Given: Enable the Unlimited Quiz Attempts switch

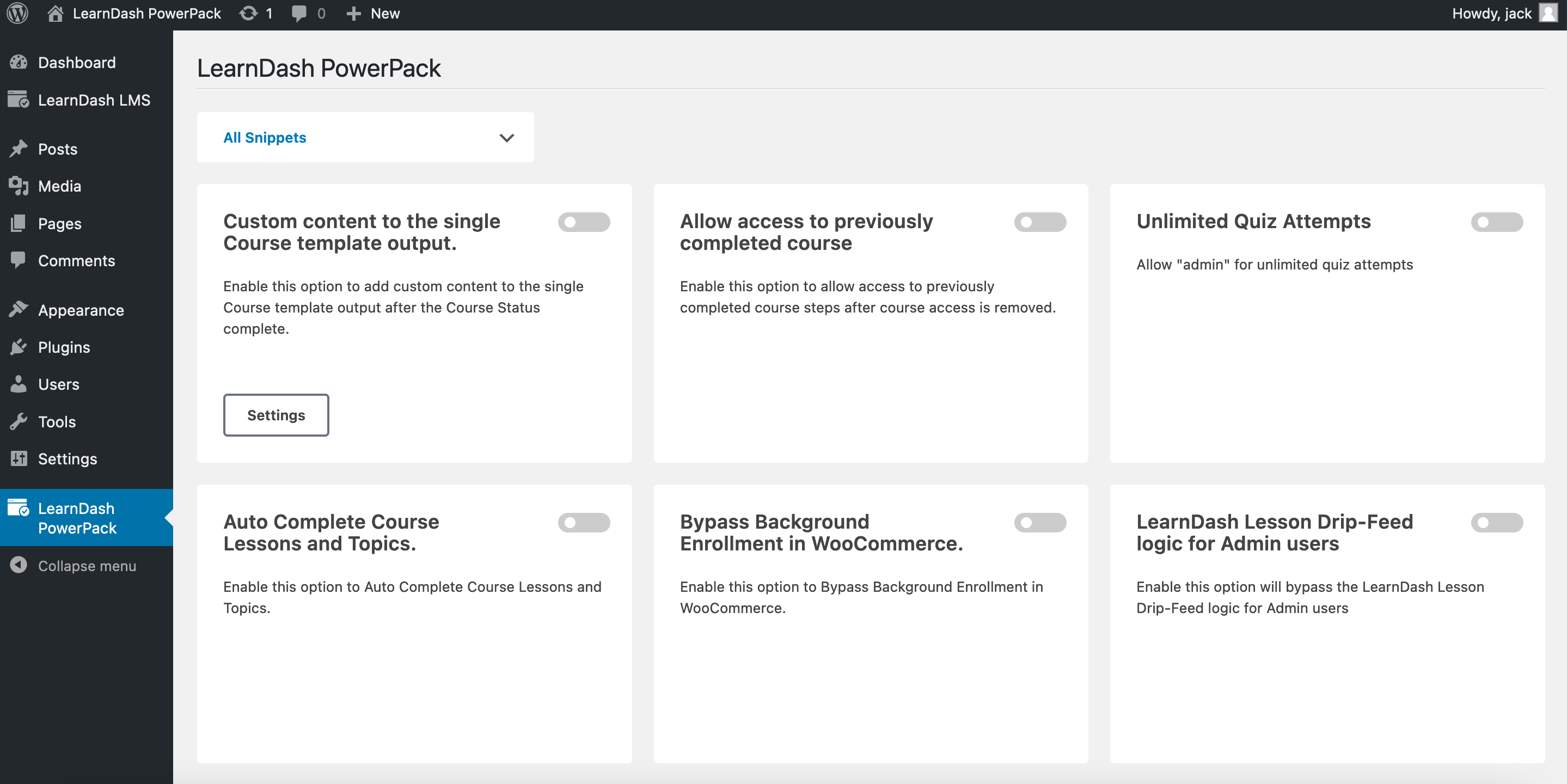Looking at the screenshot, I should pos(1496,223).
